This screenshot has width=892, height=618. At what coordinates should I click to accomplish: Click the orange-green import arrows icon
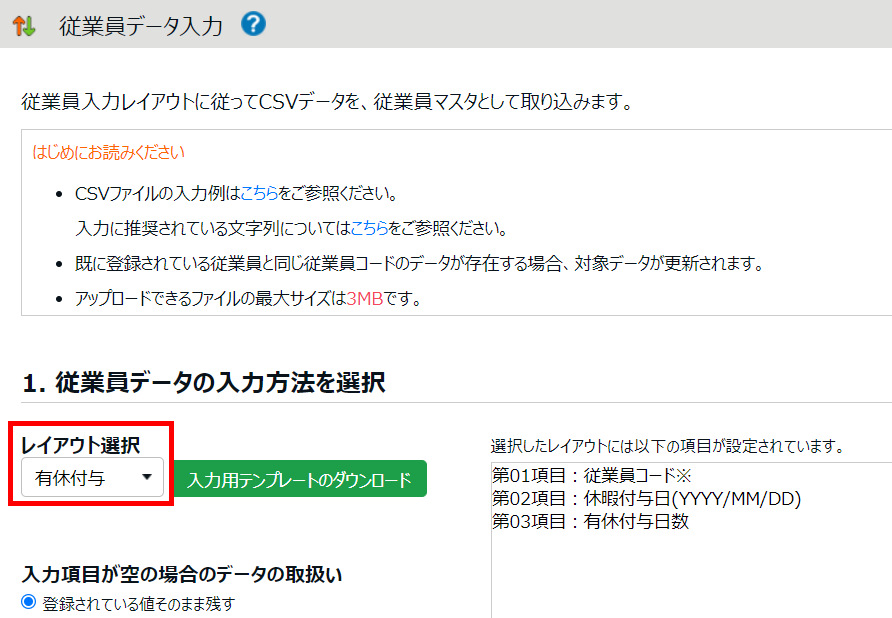pyautogui.click(x=23, y=25)
